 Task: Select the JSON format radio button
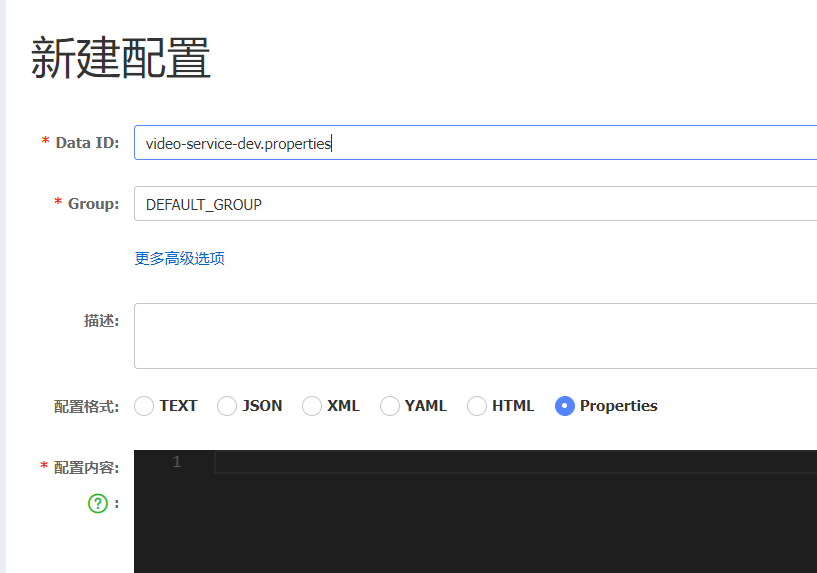click(x=227, y=406)
